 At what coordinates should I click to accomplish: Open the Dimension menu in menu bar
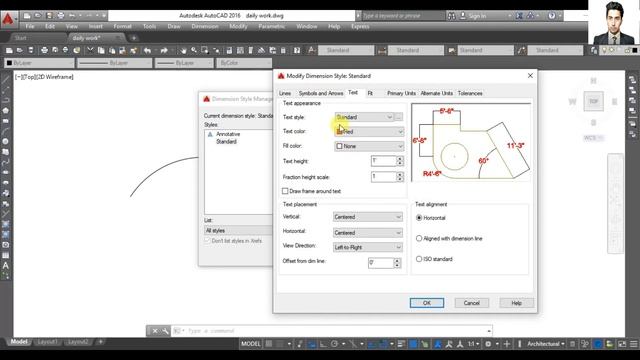point(205,26)
